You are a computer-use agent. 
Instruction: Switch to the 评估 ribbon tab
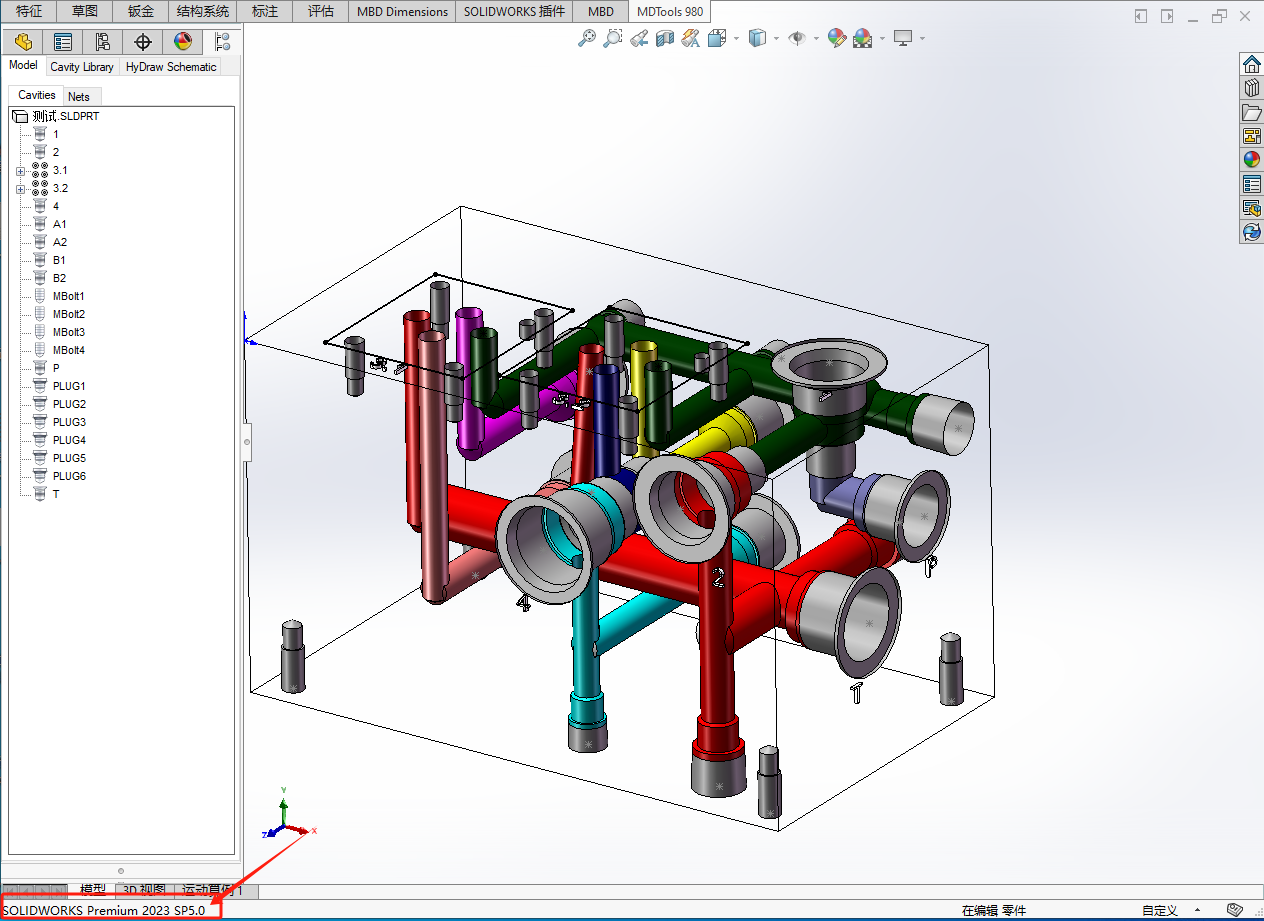pos(321,12)
